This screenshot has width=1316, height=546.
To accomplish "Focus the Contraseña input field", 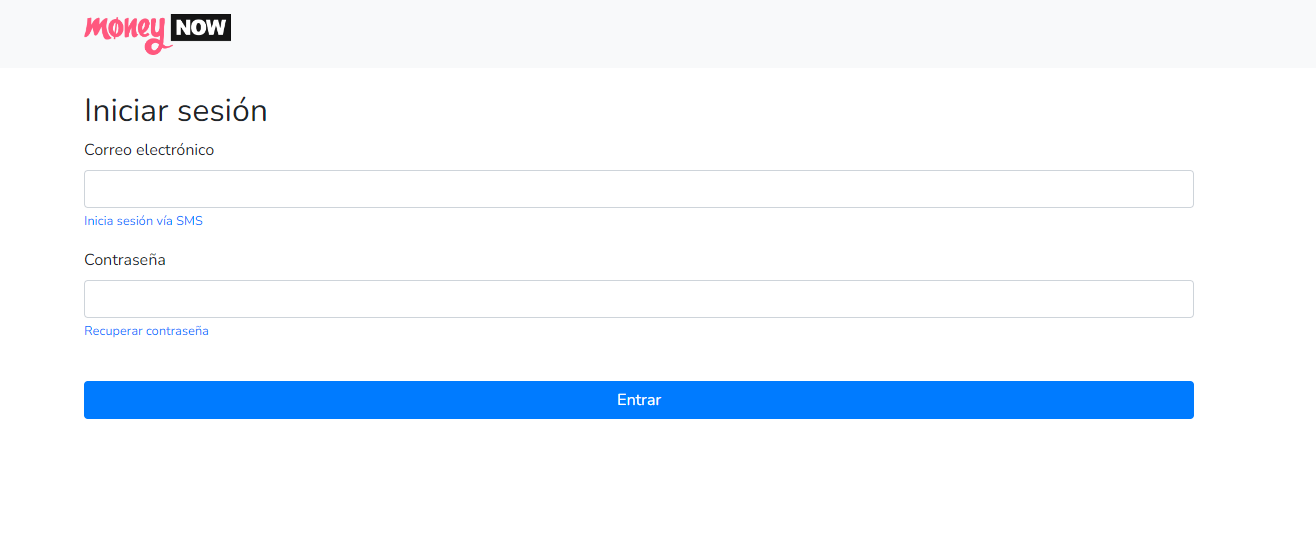I will (x=639, y=299).
